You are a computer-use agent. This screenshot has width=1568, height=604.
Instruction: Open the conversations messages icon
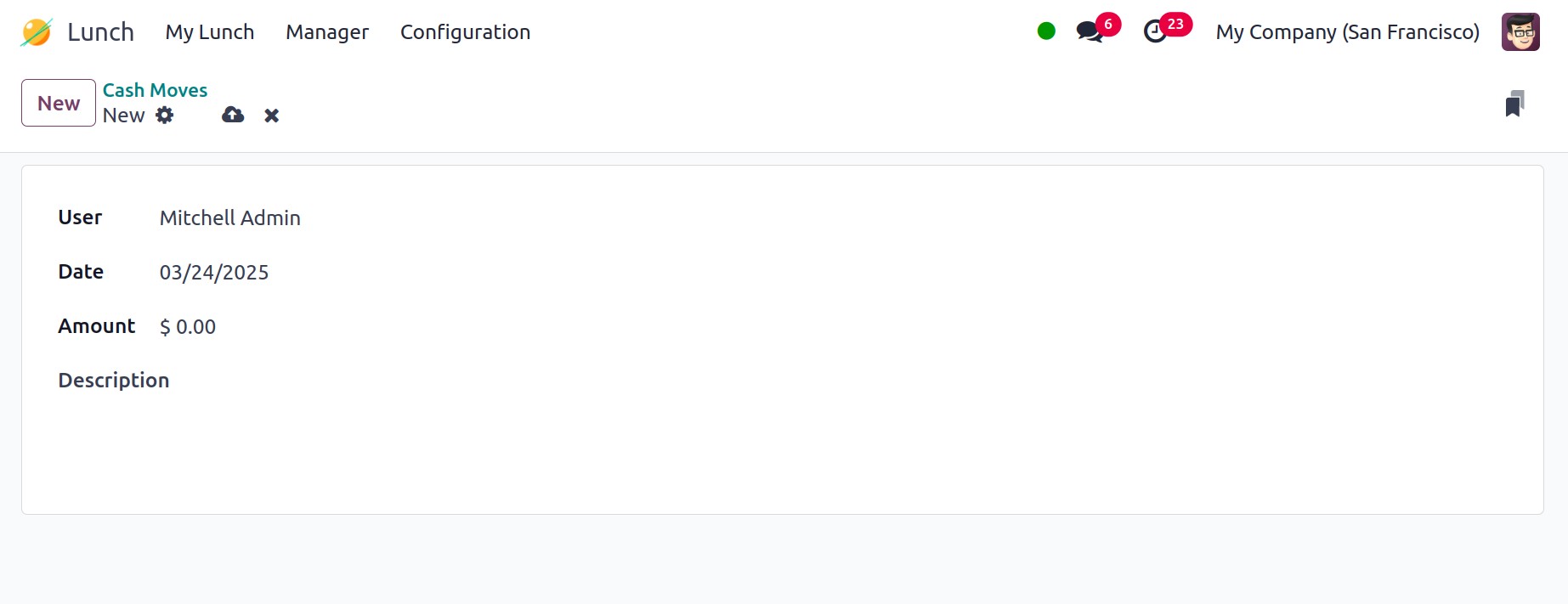point(1089,32)
